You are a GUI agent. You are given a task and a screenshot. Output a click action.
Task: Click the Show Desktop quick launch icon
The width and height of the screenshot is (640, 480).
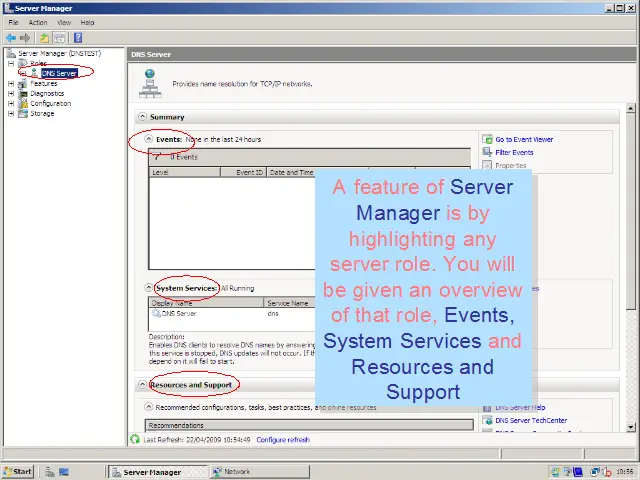tap(64, 472)
